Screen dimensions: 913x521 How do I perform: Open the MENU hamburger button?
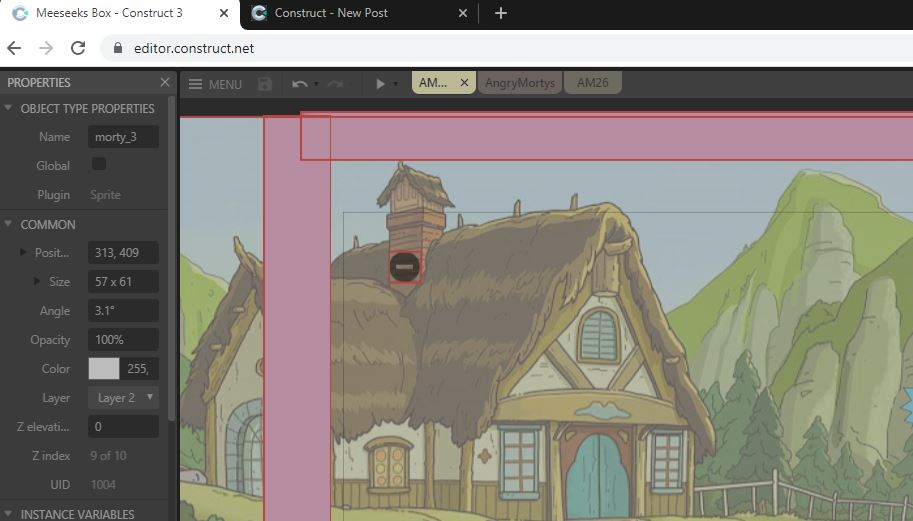click(x=215, y=84)
